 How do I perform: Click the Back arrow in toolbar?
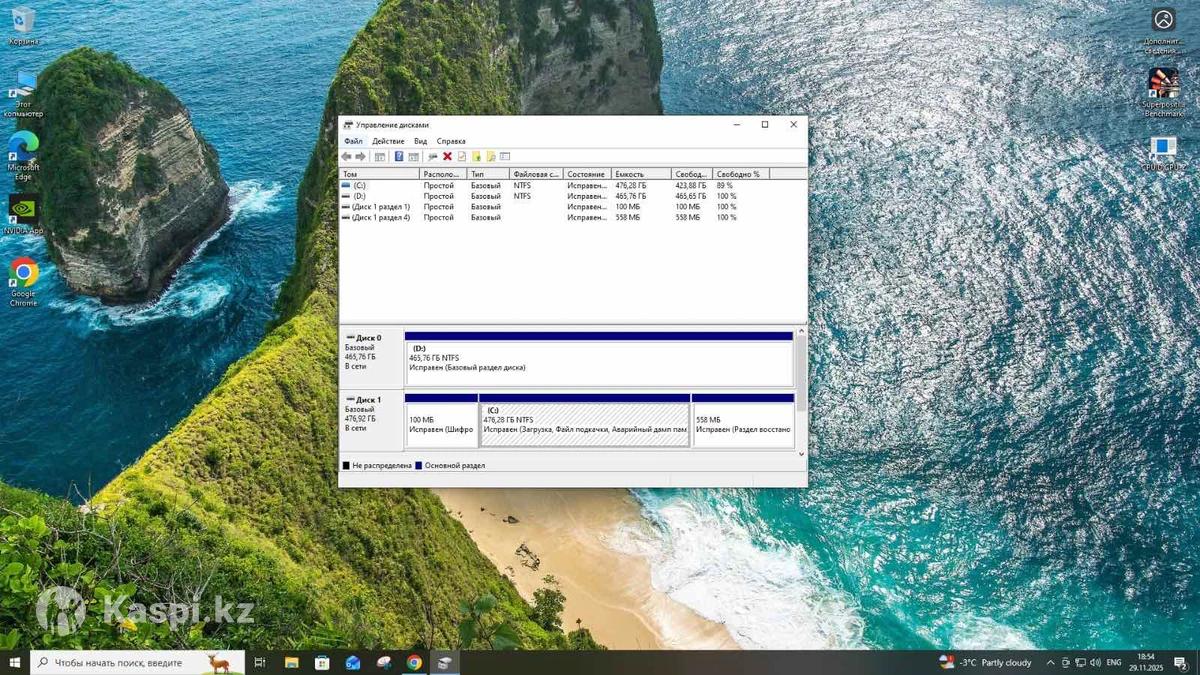click(x=346, y=157)
